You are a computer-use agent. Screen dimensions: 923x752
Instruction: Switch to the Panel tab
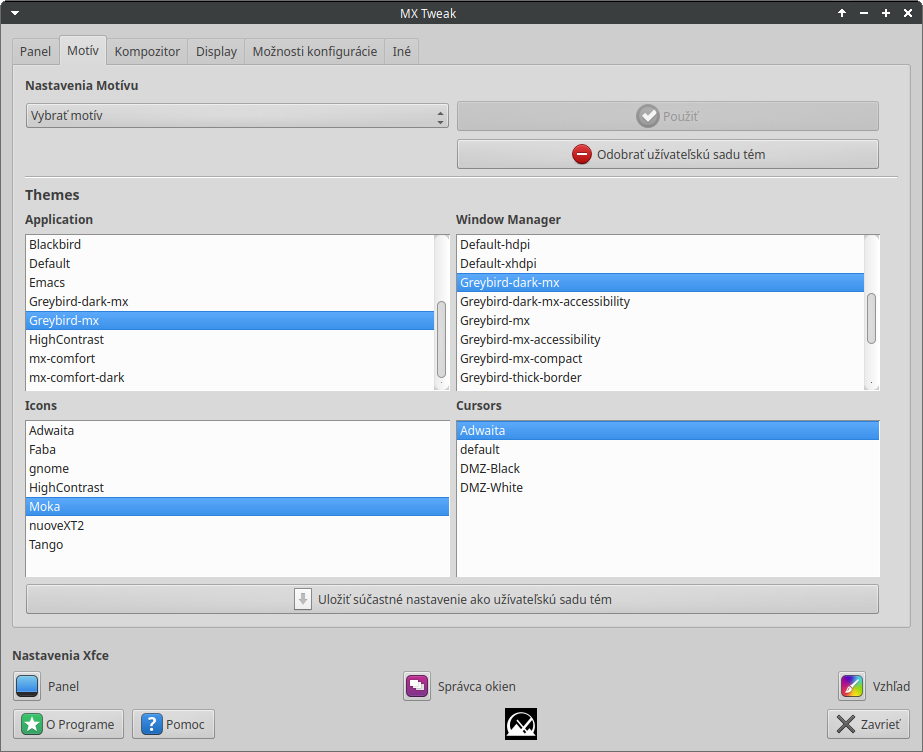tap(35, 52)
